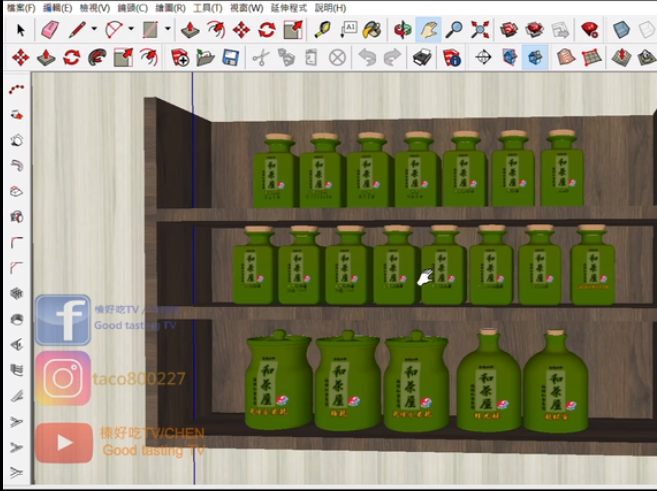Select the crosshair Position Camera tool
The image size is (657, 491).
click(x=483, y=57)
